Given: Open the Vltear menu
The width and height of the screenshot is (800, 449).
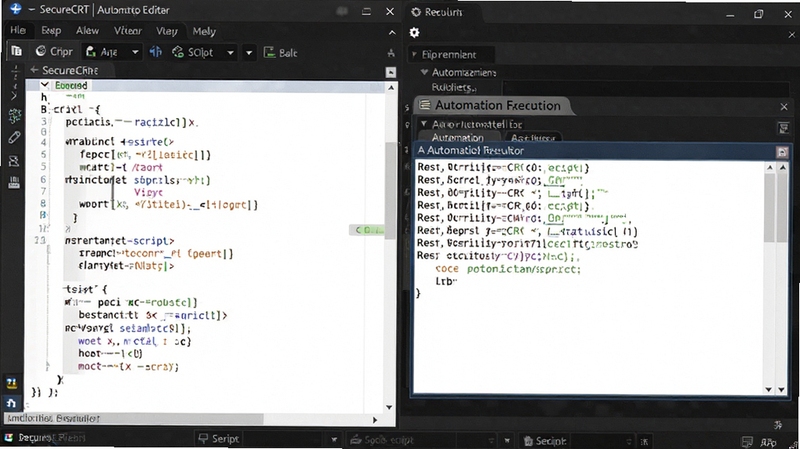Looking at the screenshot, I should [128, 31].
